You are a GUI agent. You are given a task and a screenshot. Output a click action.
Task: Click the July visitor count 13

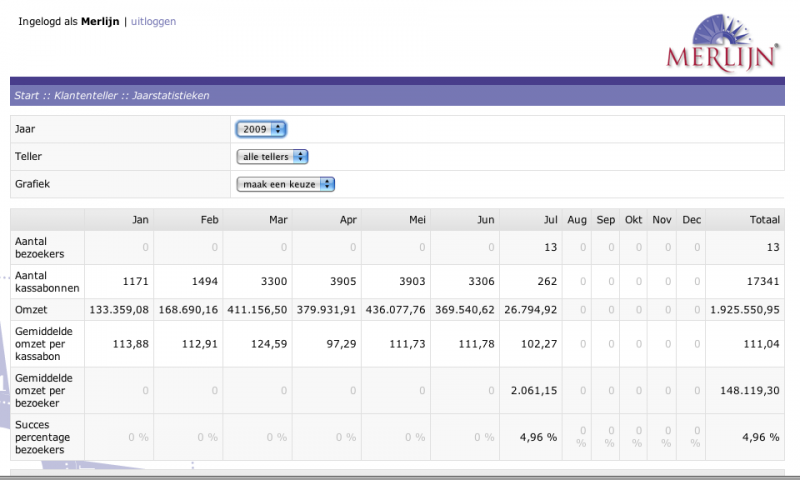(550, 247)
